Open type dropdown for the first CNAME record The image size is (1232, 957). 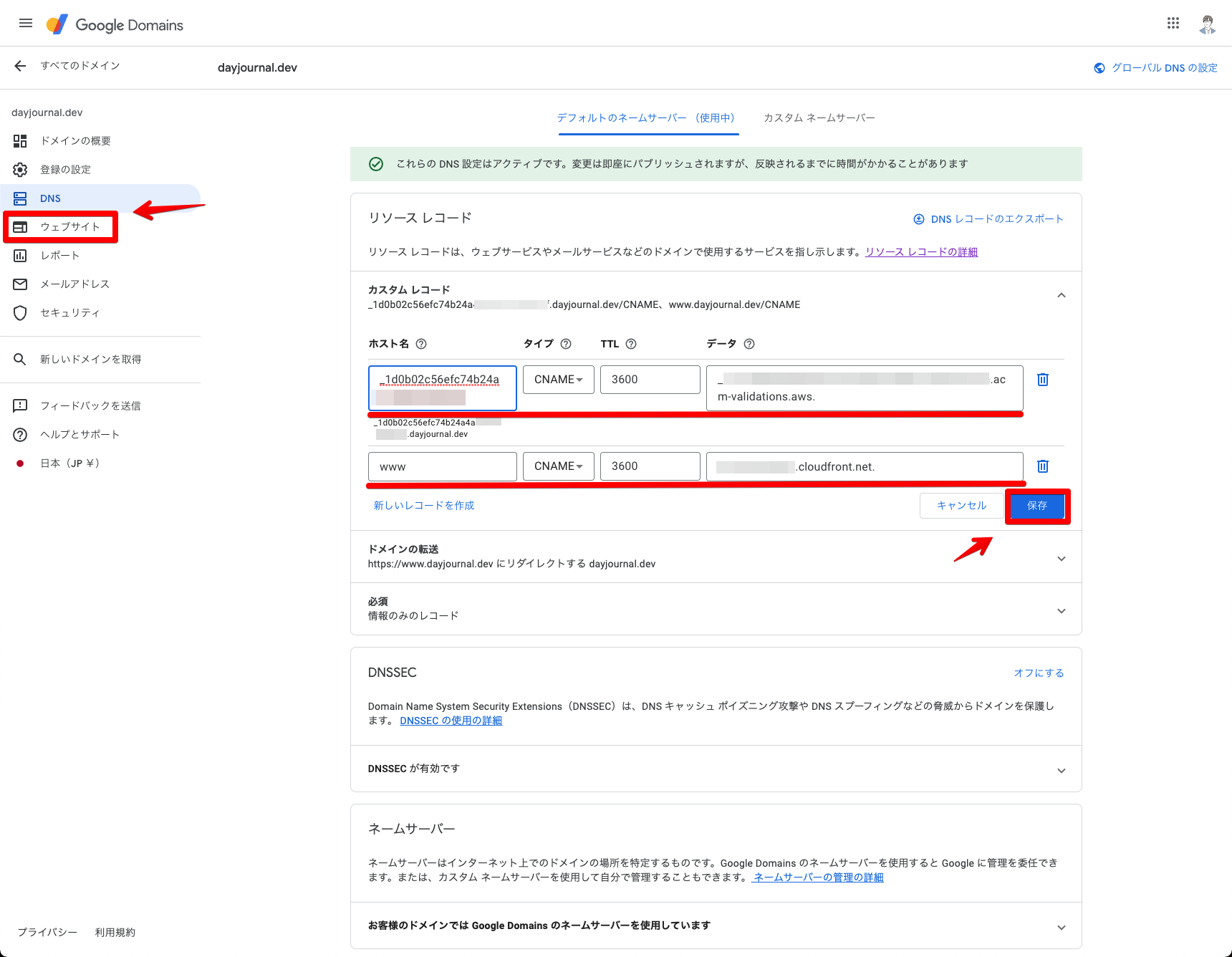559,380
